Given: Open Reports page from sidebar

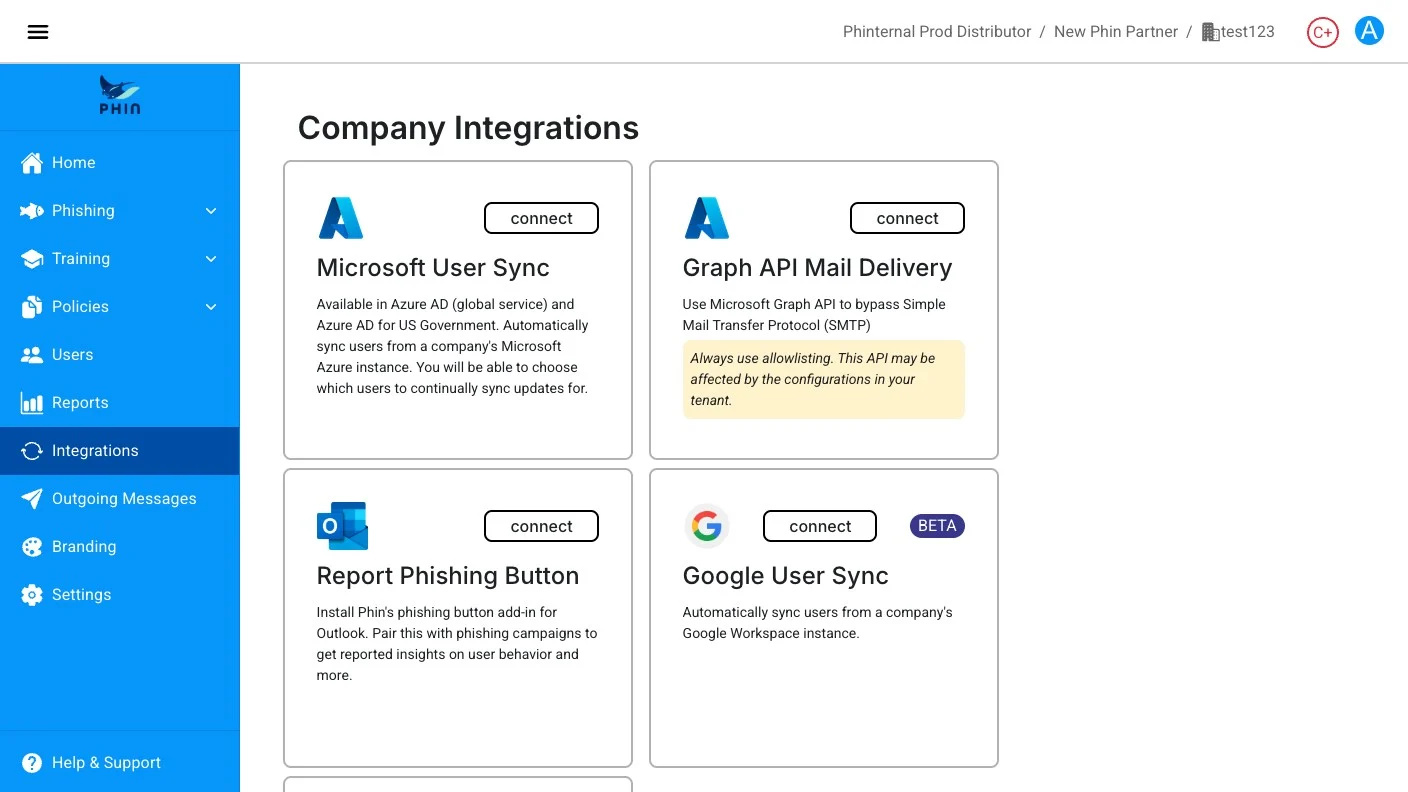Looking at the screenshot, I should coord(120,402).
